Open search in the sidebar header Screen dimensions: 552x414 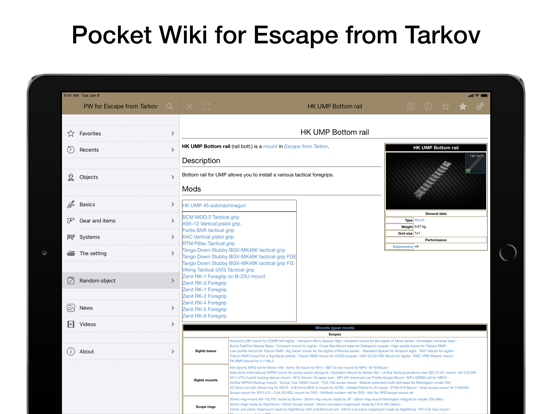[169, 106]
